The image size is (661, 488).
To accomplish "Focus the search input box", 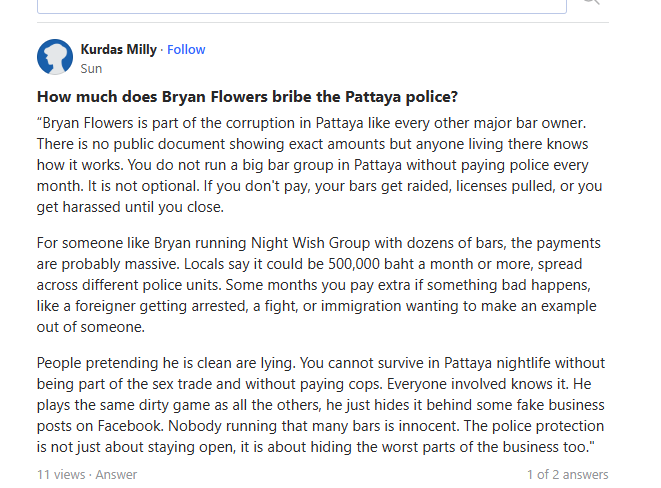I will click(302, 6).
